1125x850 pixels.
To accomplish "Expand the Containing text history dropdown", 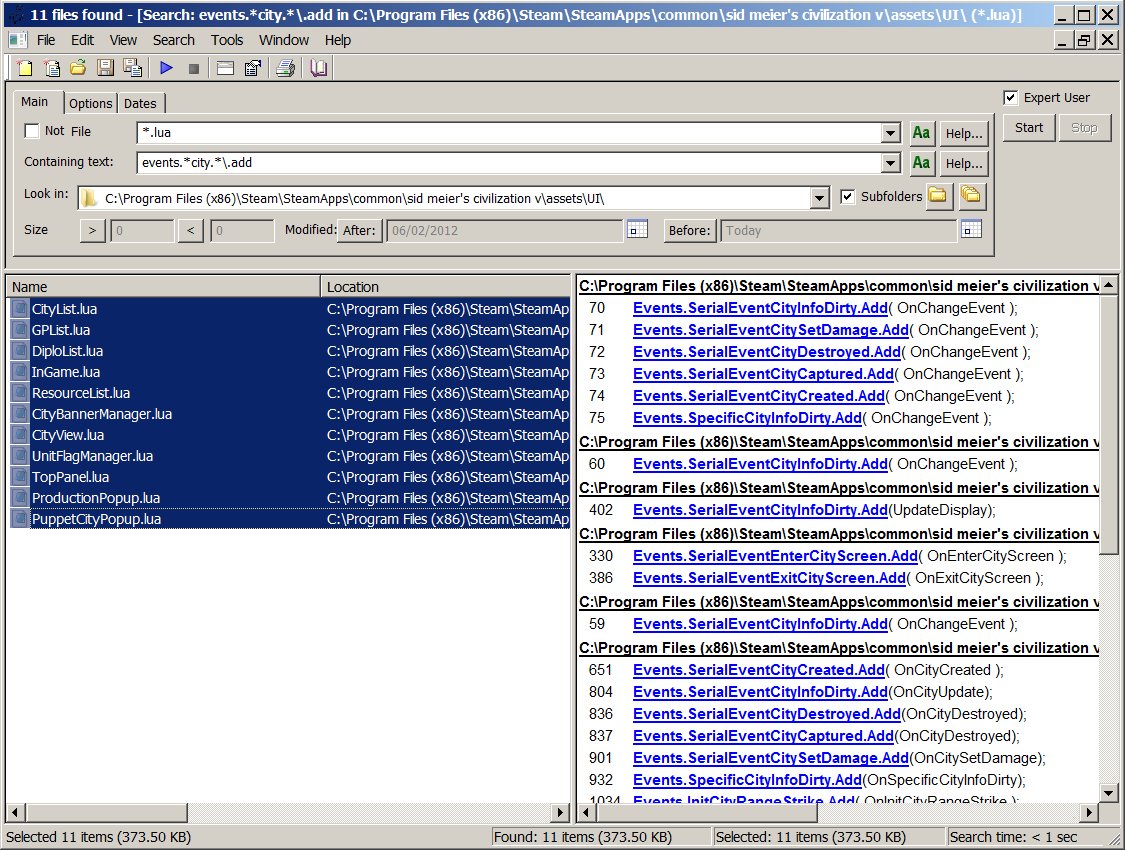I will (x=890, y=163).
